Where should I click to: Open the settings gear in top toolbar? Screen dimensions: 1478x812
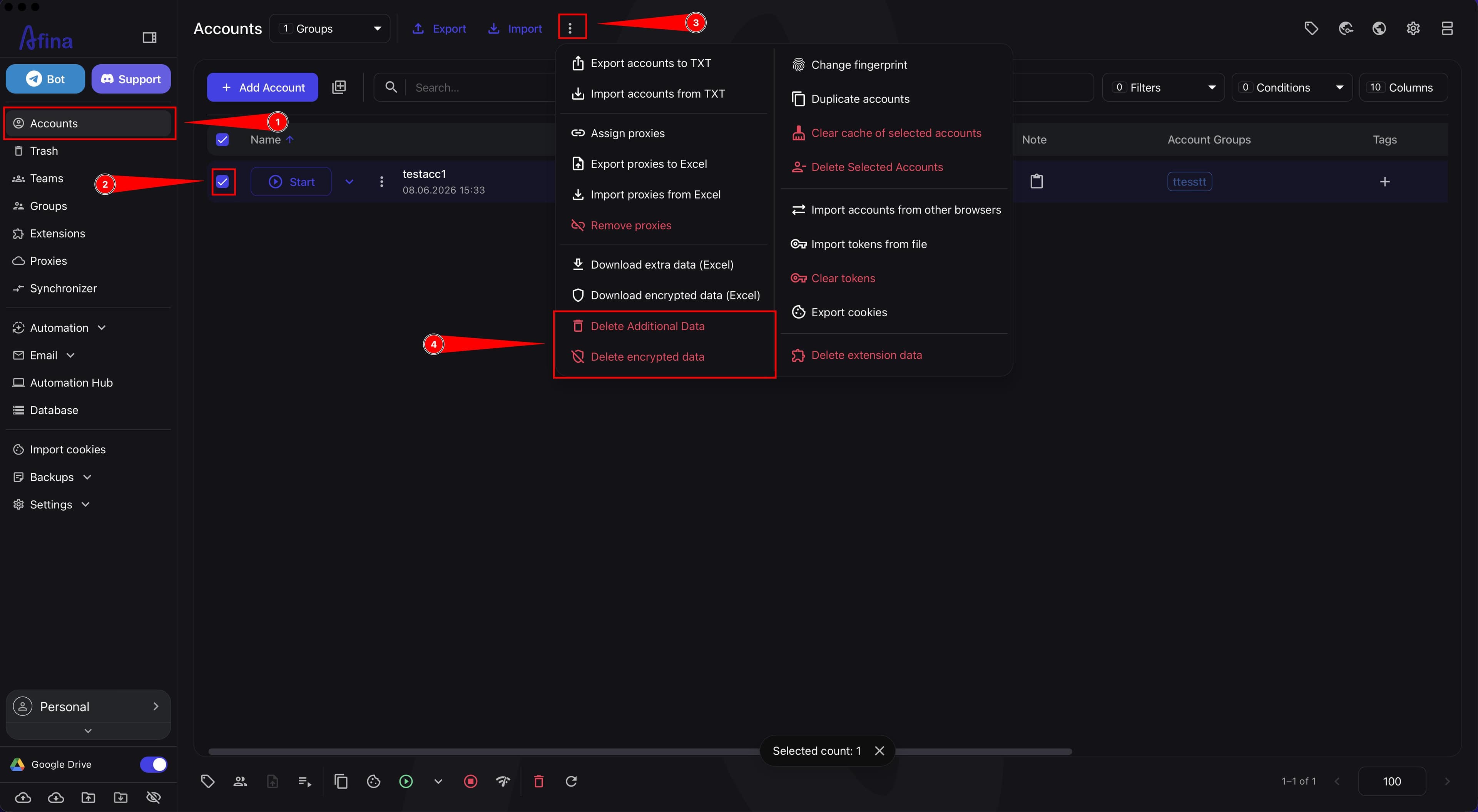tap(1413, 29)
